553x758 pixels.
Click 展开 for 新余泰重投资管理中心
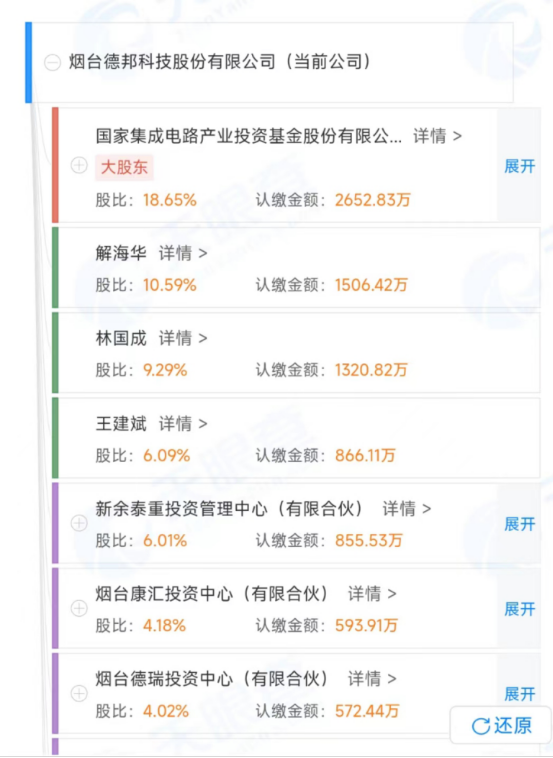pyautogui.click(x=520, y=524)
